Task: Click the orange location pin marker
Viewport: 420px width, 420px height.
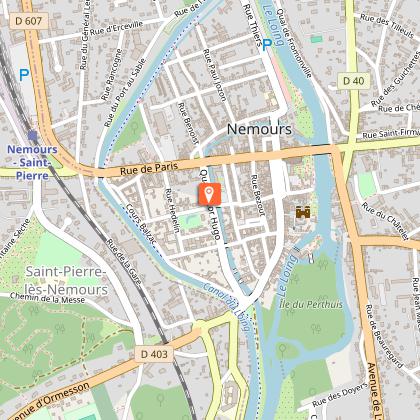Action: tap(210, 194)
